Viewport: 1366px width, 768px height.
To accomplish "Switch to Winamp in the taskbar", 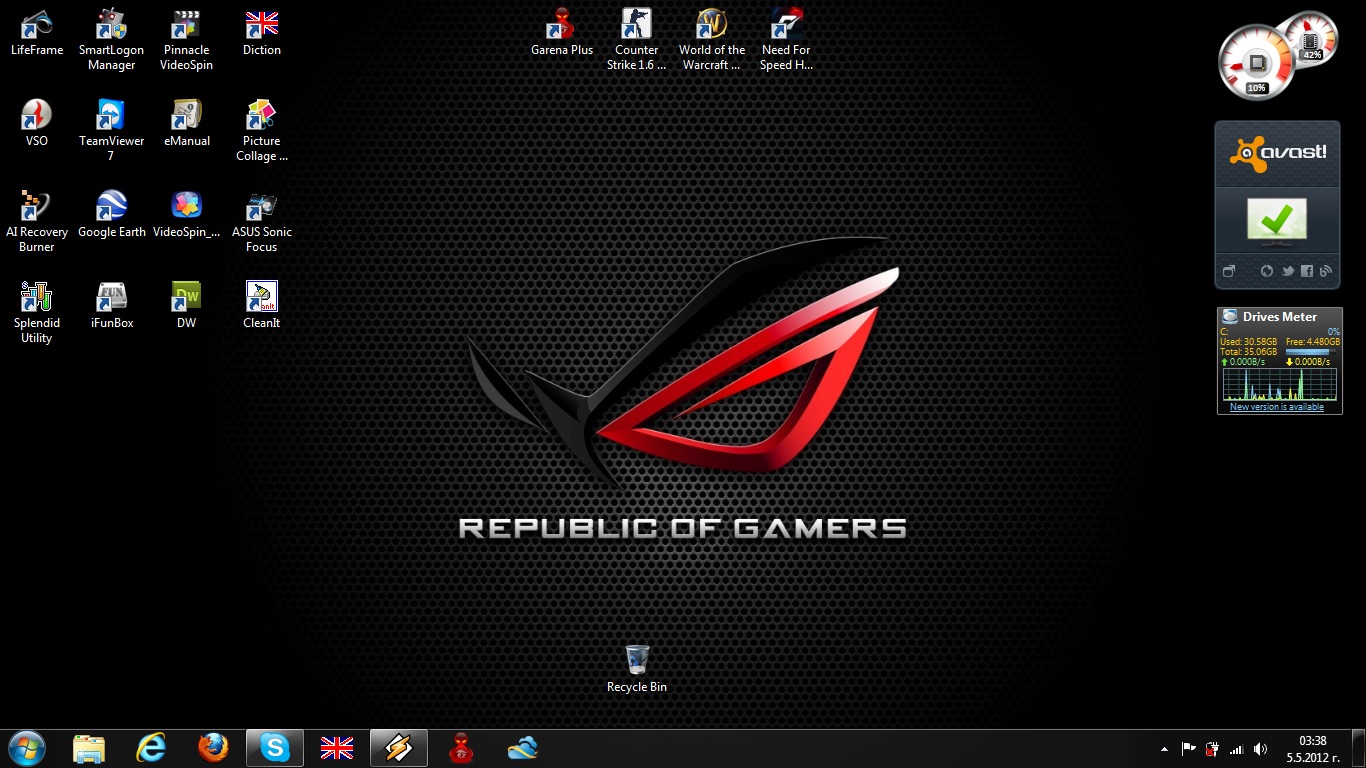I will click(399, 748).
